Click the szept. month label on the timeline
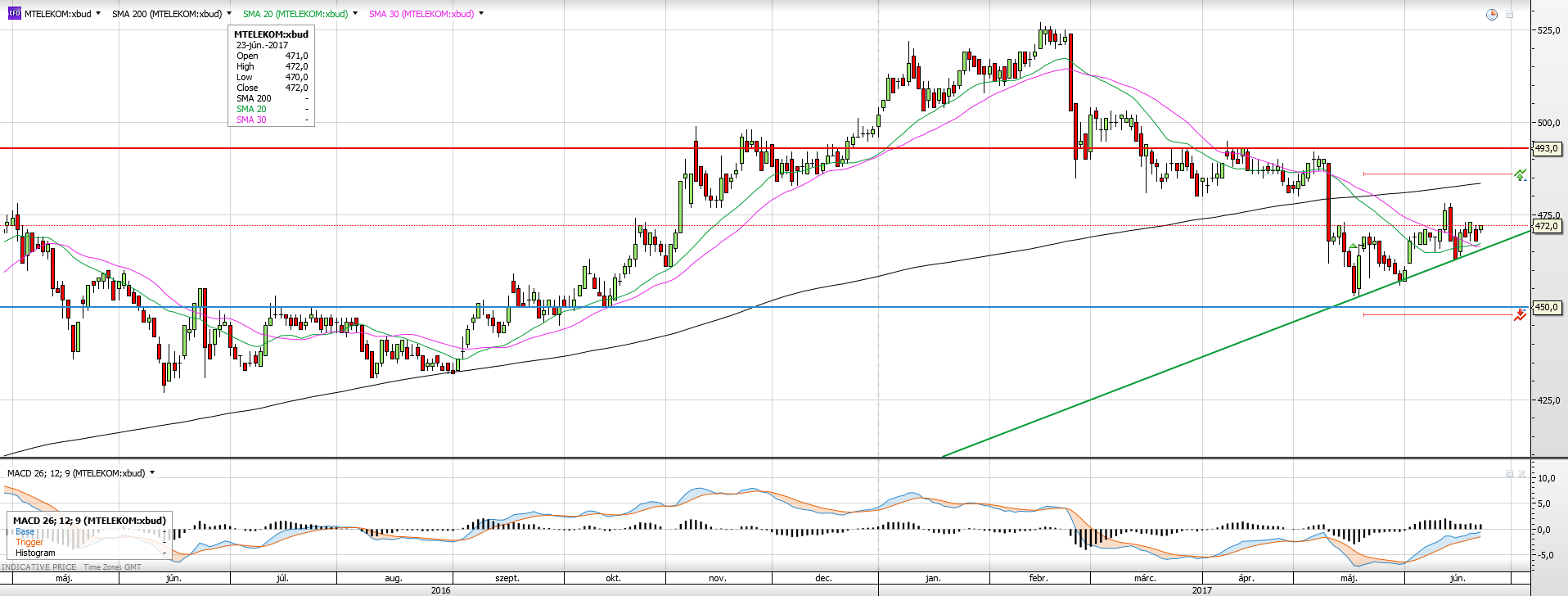1568x596 pixels. tap(507, 578)
